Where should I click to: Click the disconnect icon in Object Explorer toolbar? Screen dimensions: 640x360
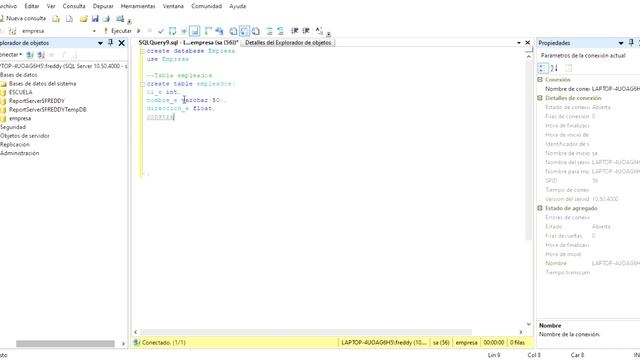41,55
